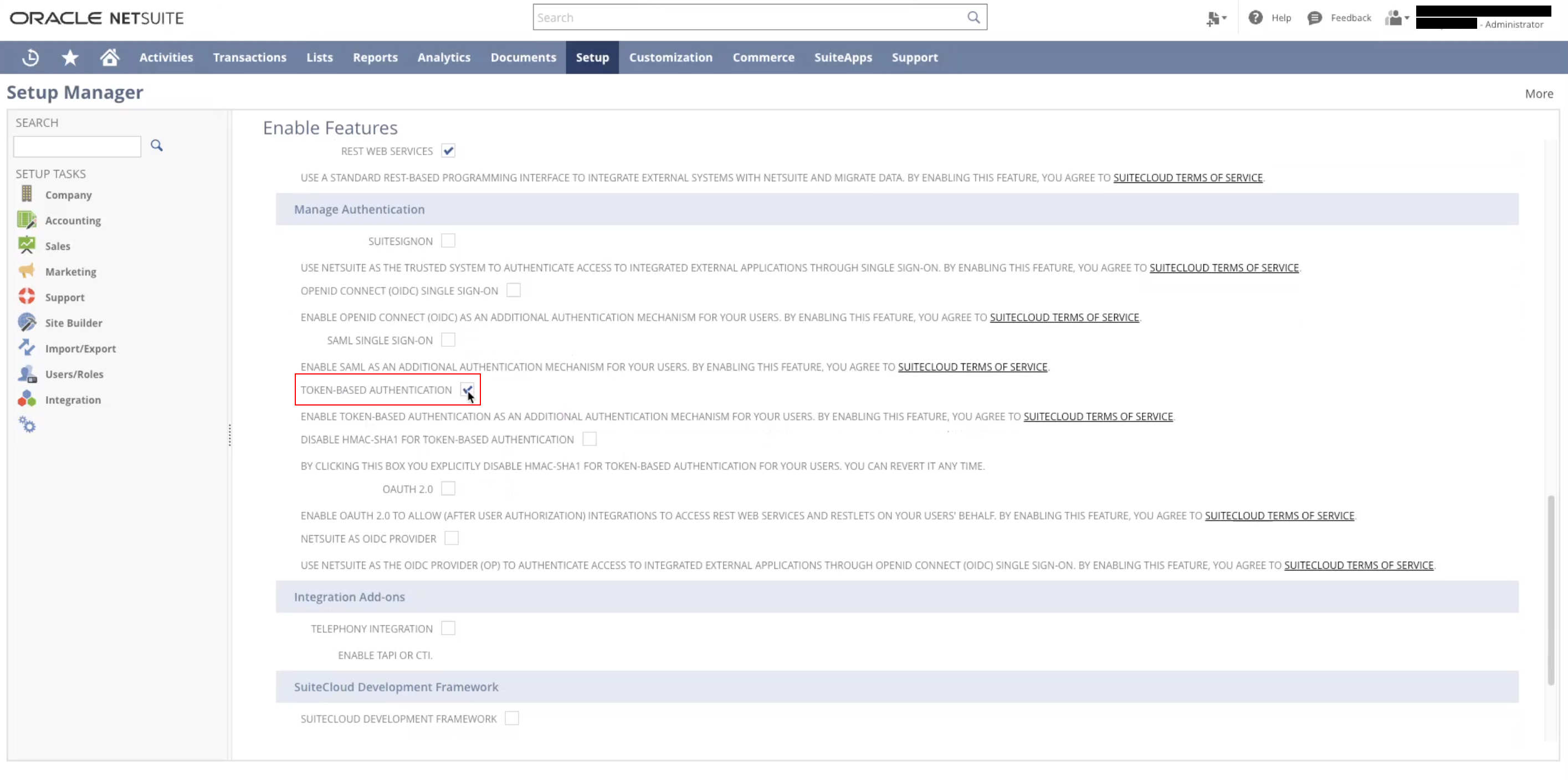Viewport: 1568px width, 780px height.
Task: Uncheck REST Web Services checkbox
Action: pos(448,151)
